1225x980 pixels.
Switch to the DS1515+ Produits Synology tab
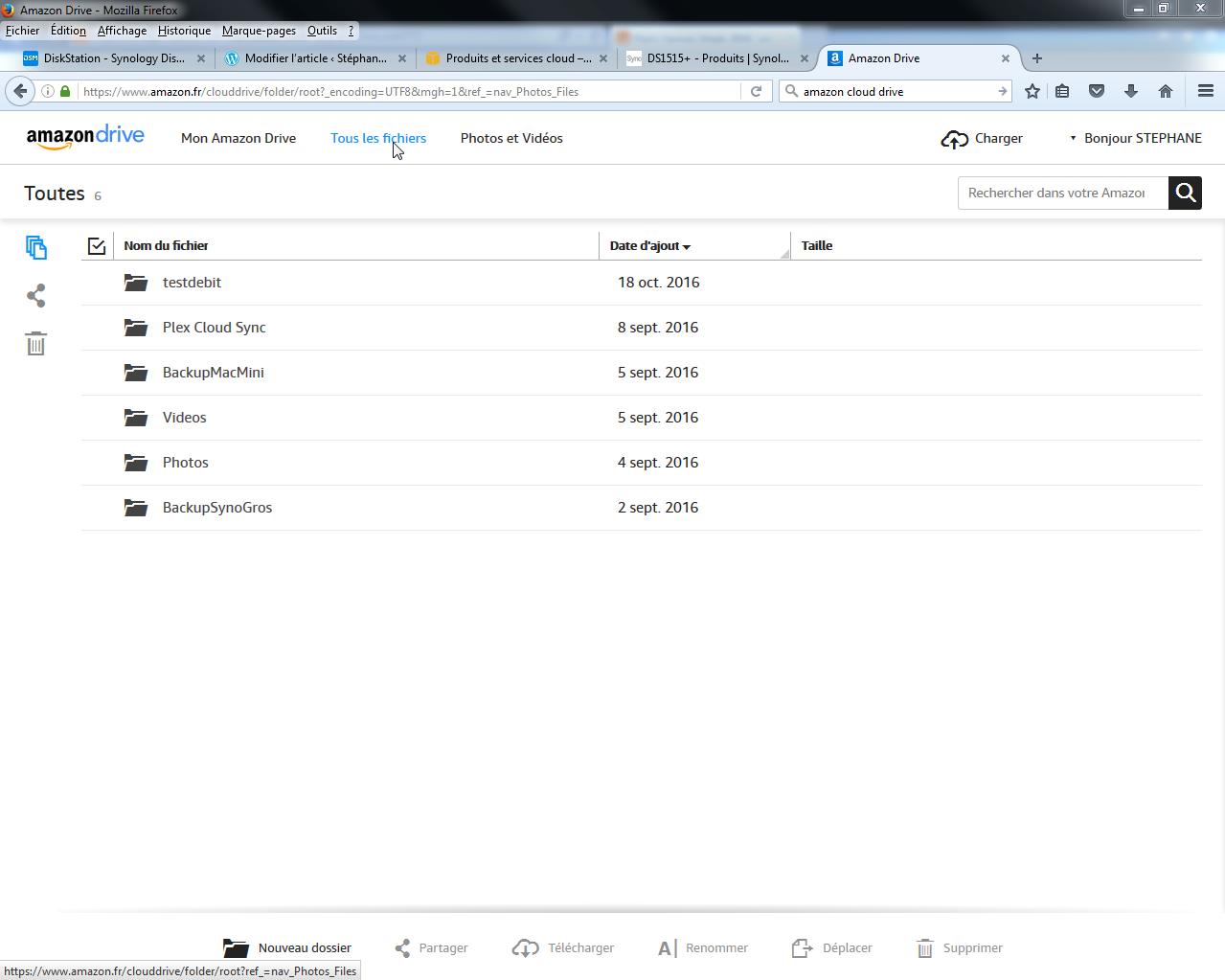pos(716,58)
